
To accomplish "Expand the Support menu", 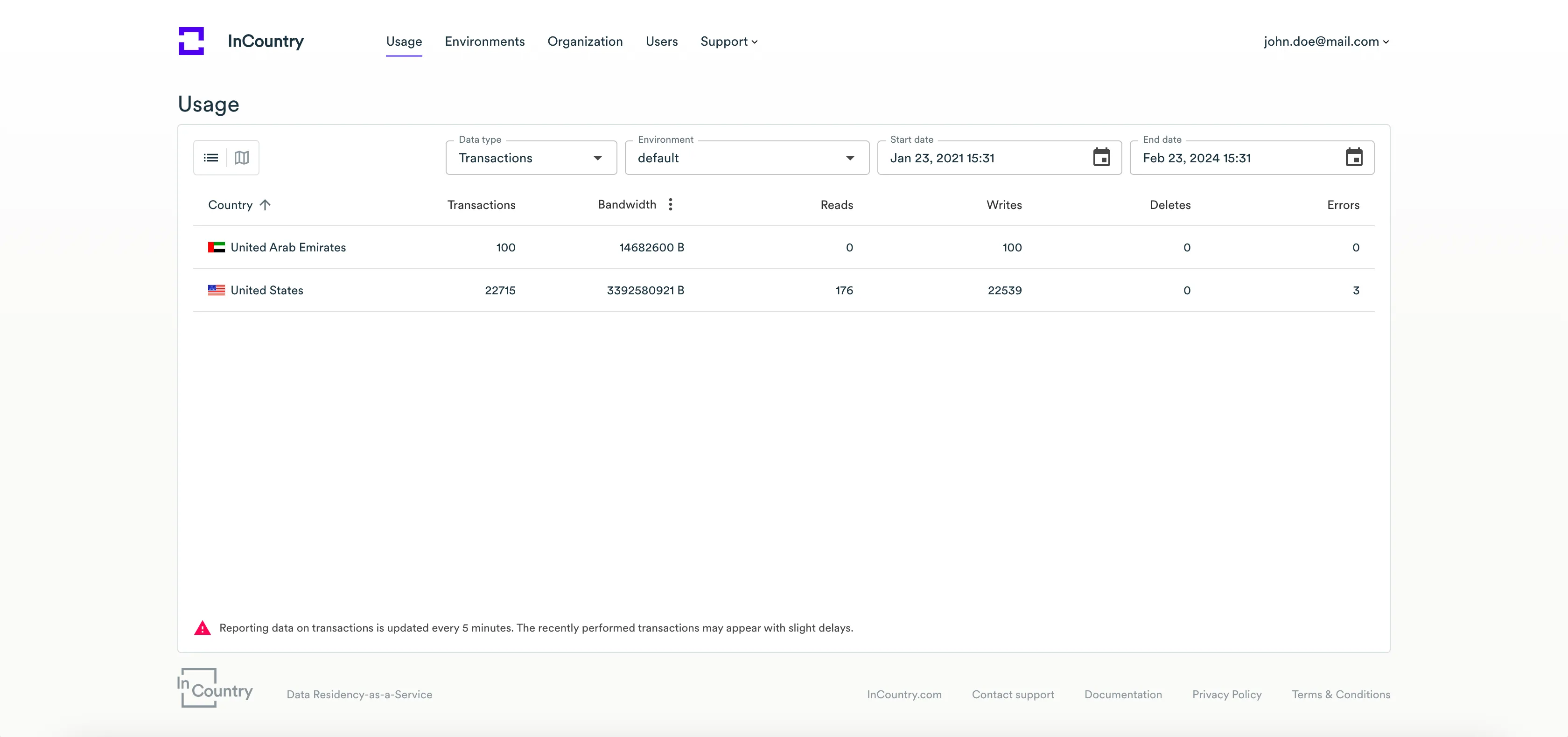I will 728,42.
